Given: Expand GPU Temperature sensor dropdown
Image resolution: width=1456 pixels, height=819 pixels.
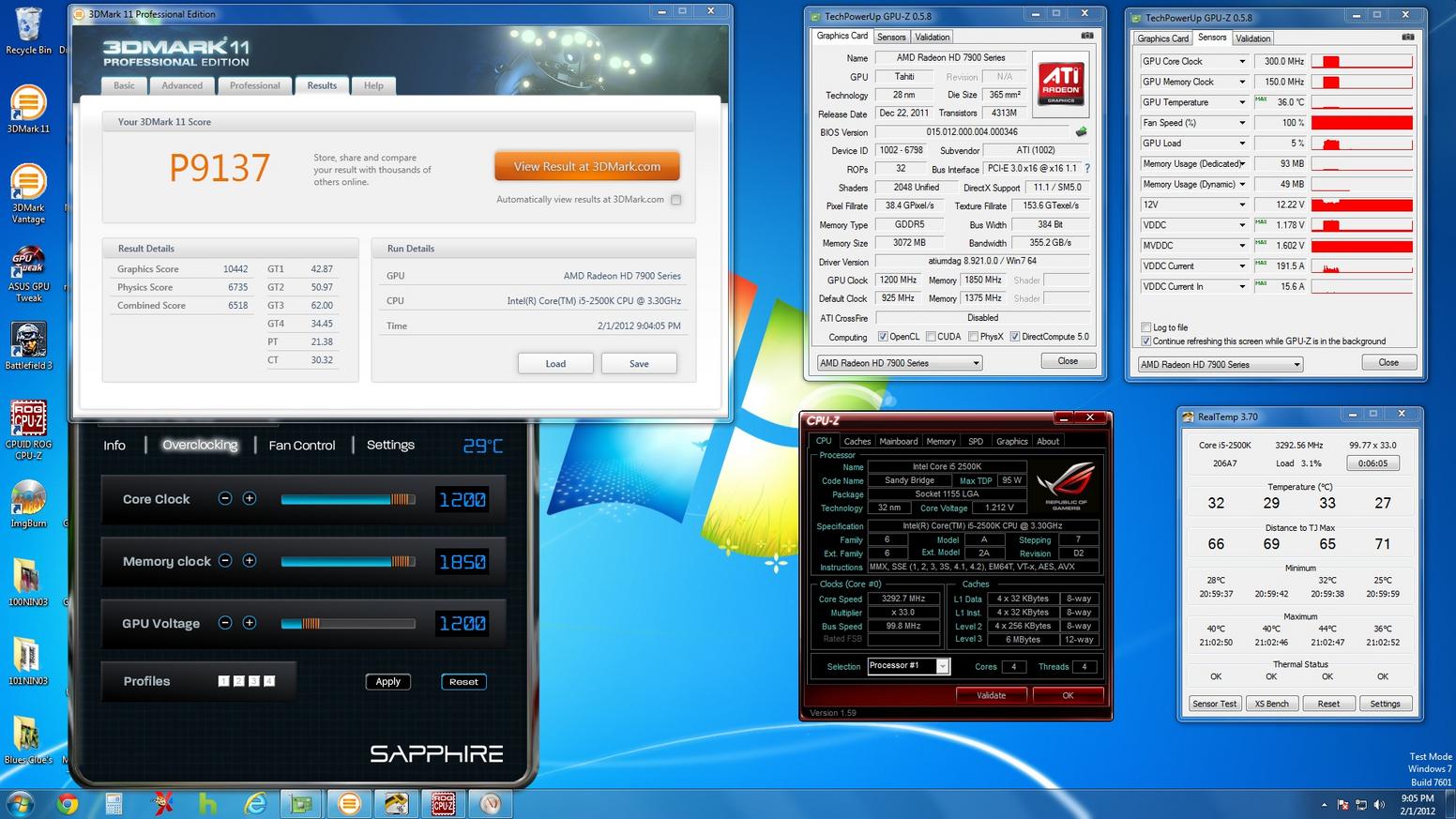Looking at the screenshot, I should (1242, 102).
